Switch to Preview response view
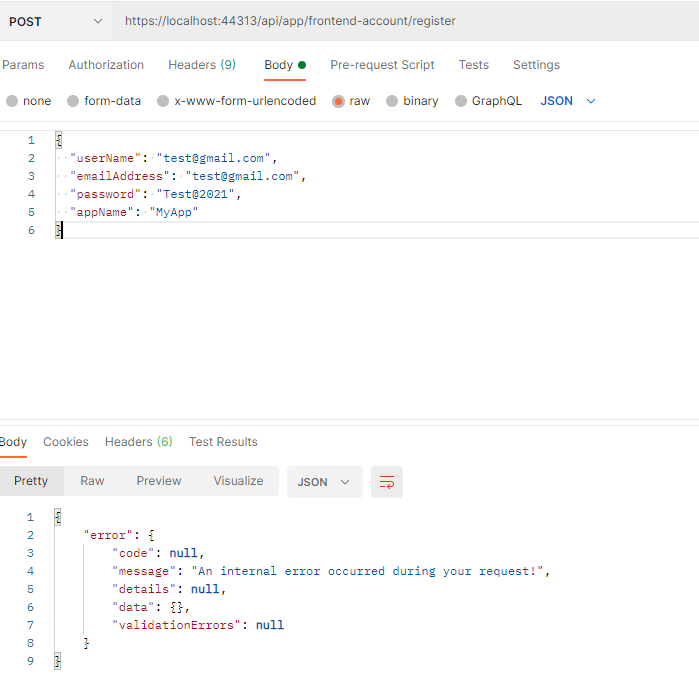The width and height of the screenshot is (699, 695). [x=159, y=481]
